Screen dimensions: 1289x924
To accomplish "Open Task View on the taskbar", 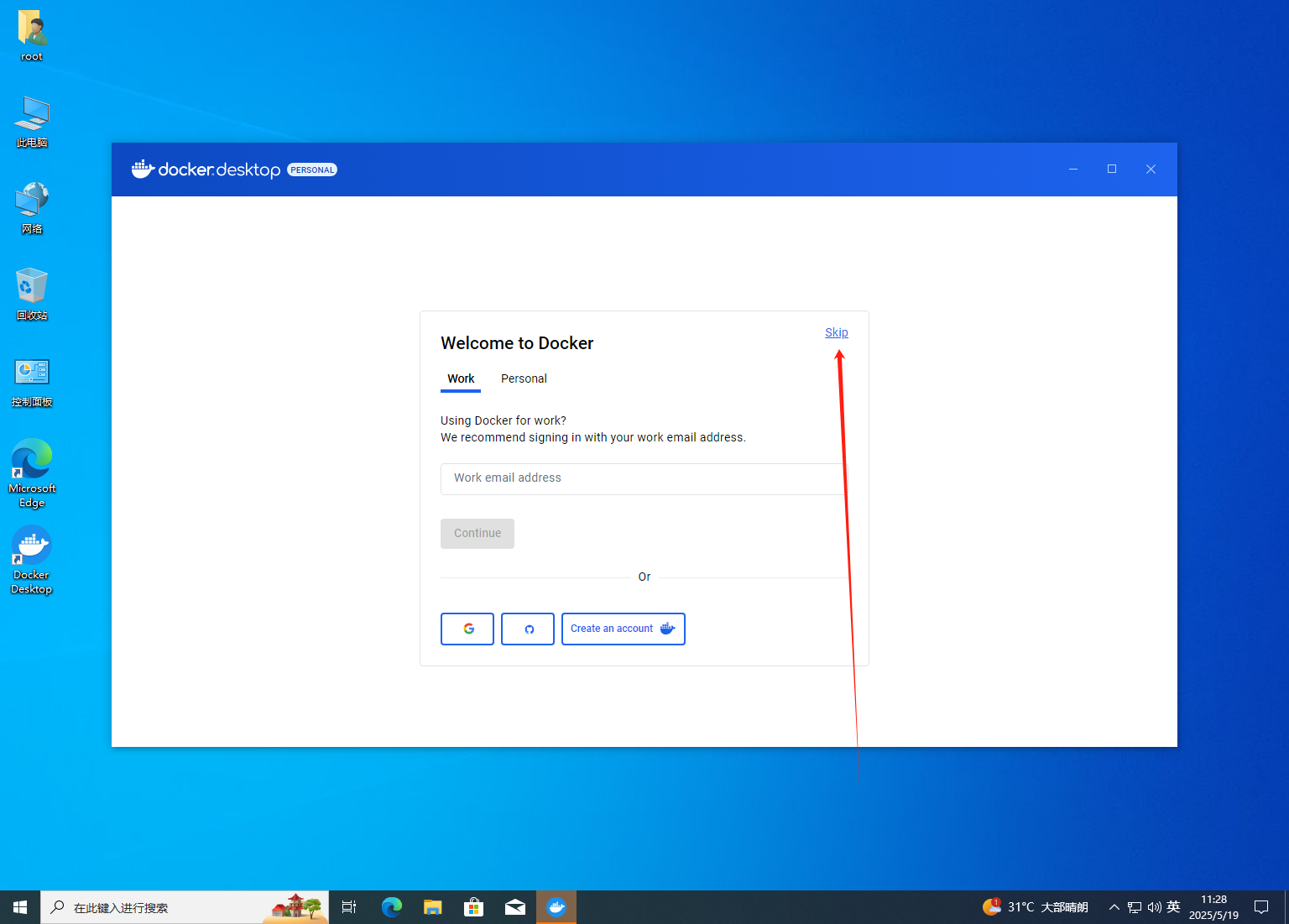I will [349, 907].
